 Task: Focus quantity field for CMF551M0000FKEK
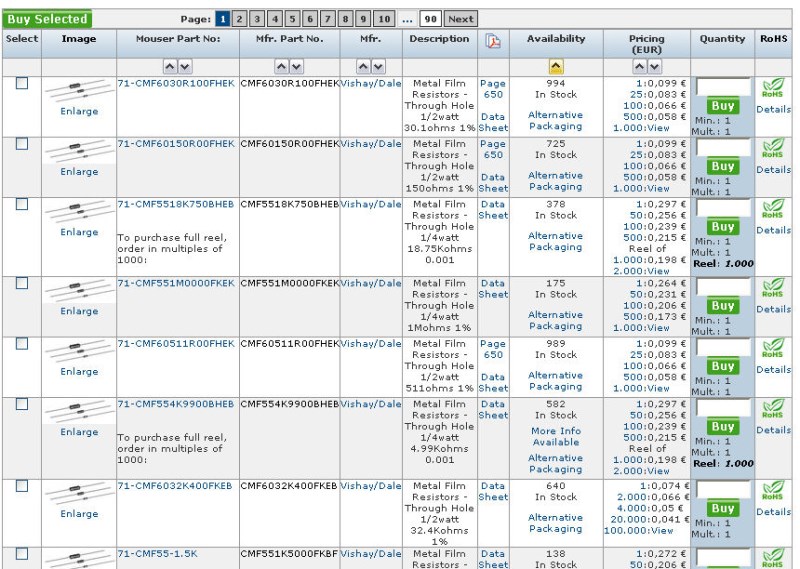tap(723, 287)
